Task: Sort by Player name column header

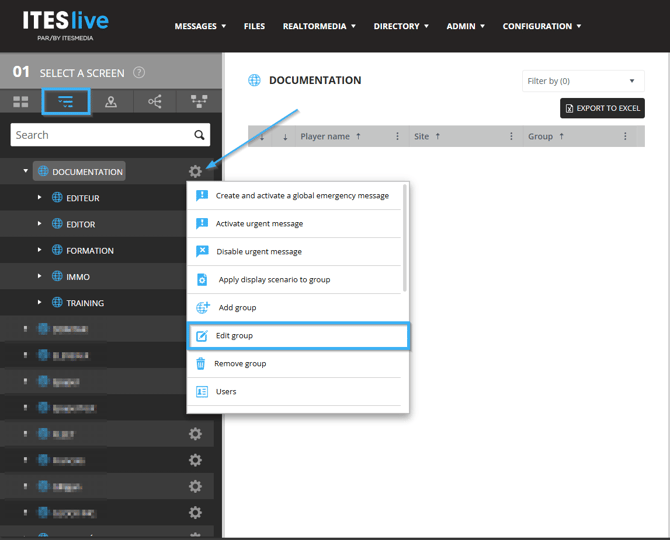Action: click(325, 136)
